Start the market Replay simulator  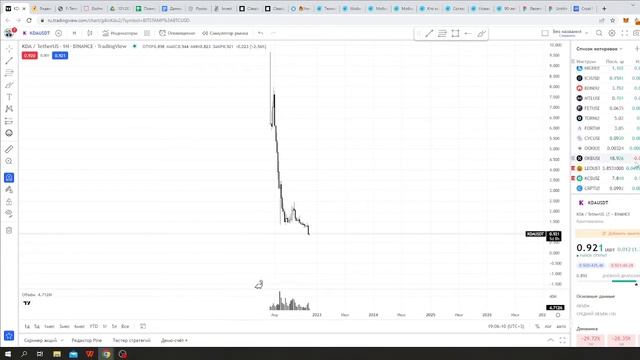click(225, 33)
